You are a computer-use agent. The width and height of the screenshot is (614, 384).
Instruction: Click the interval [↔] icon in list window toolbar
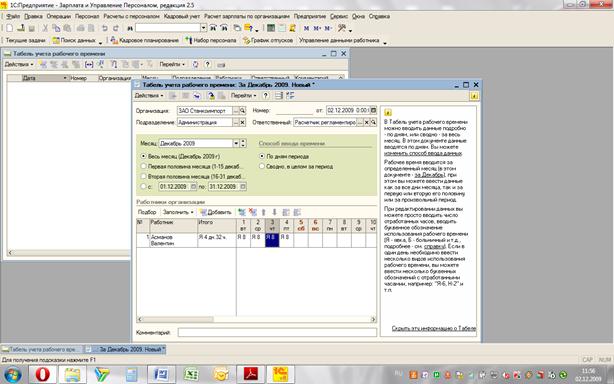tap(89, 65)
